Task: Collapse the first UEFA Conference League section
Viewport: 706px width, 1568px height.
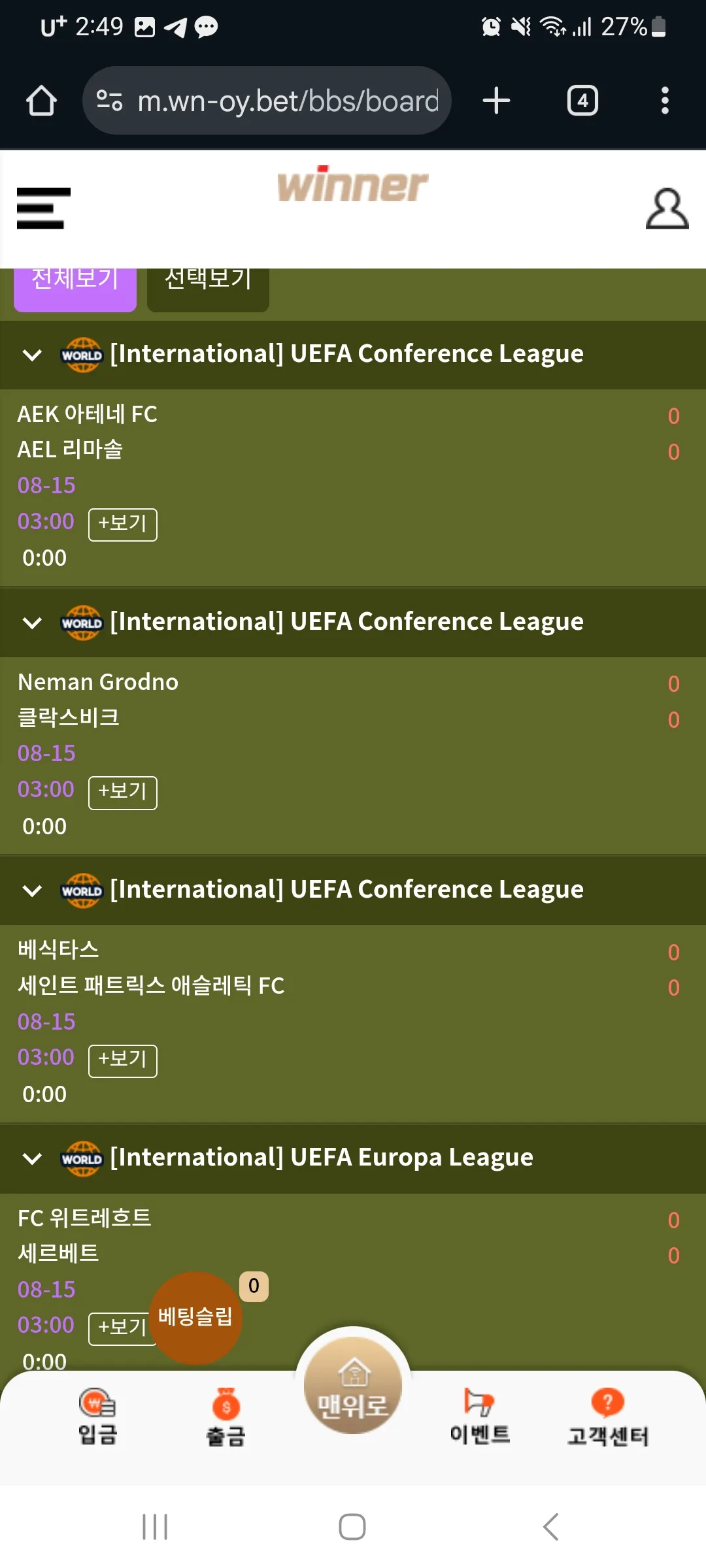Action: 32,355
